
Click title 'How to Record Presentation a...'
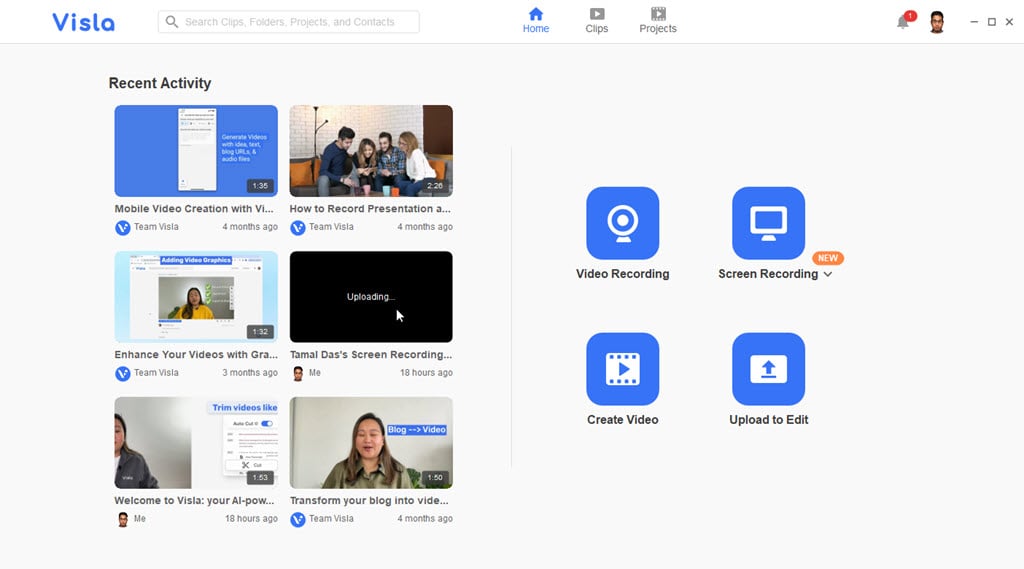tap(370, 209)
